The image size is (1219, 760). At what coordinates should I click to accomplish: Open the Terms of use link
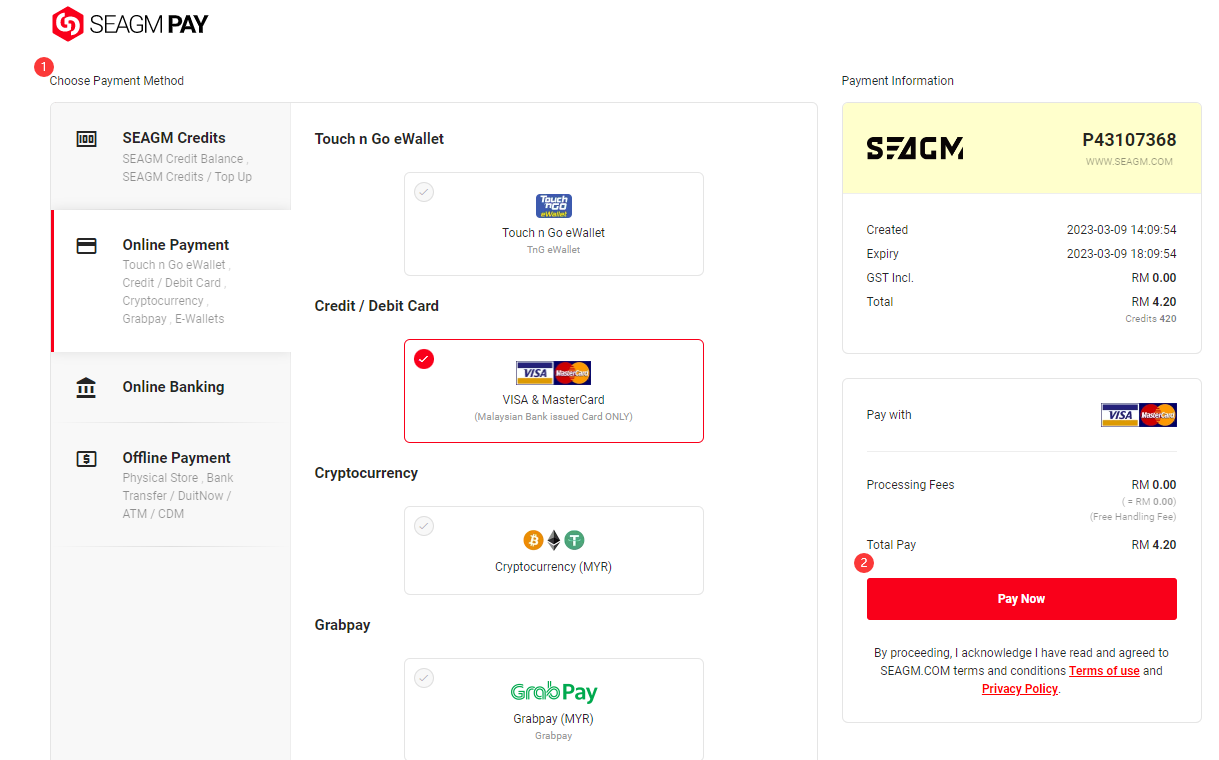[1104, 671]
